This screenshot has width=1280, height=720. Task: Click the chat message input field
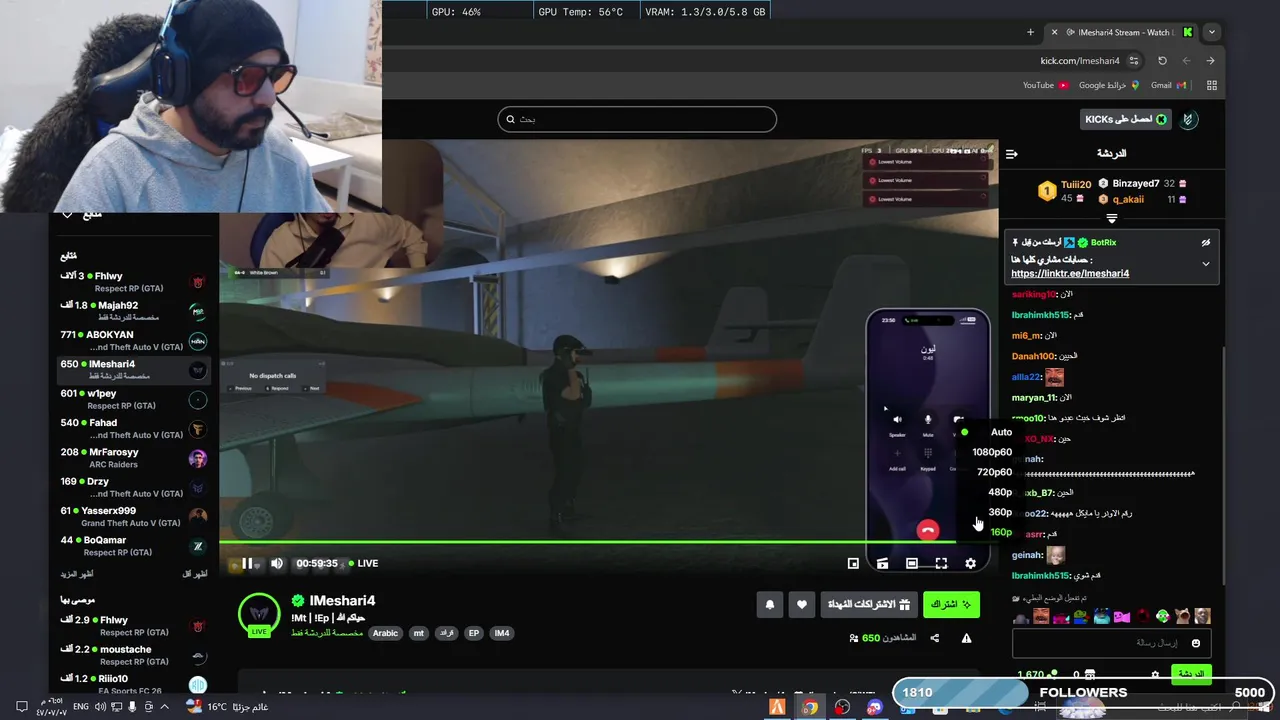pyautogui.click(x=1111, y=643)
